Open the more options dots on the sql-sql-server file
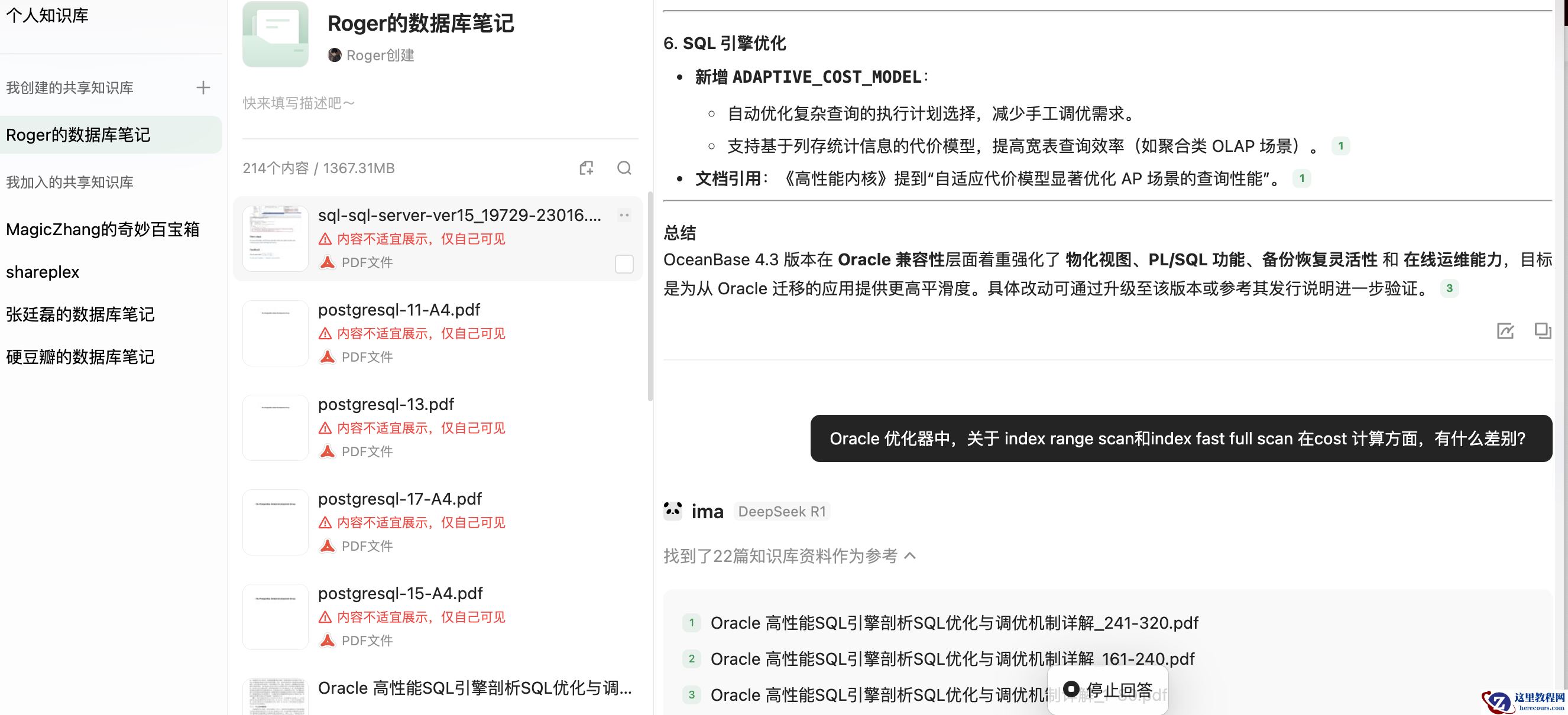 624,215
